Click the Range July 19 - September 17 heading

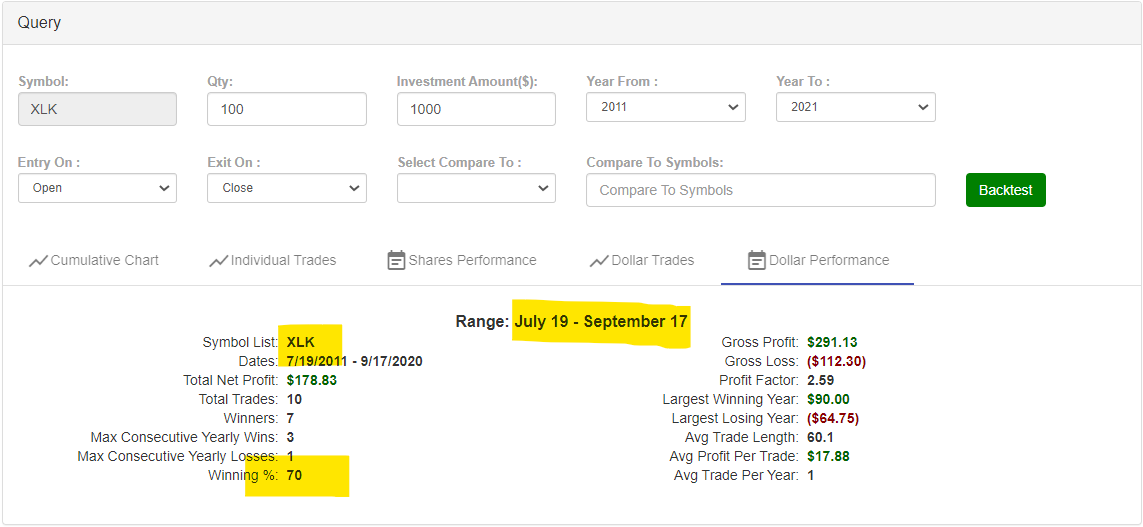coord(572,321)
